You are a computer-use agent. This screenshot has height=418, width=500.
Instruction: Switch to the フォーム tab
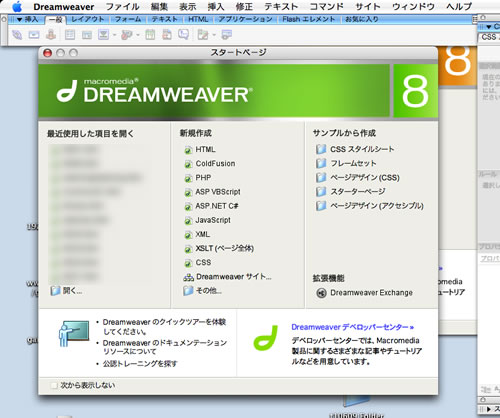coord(128,19)
